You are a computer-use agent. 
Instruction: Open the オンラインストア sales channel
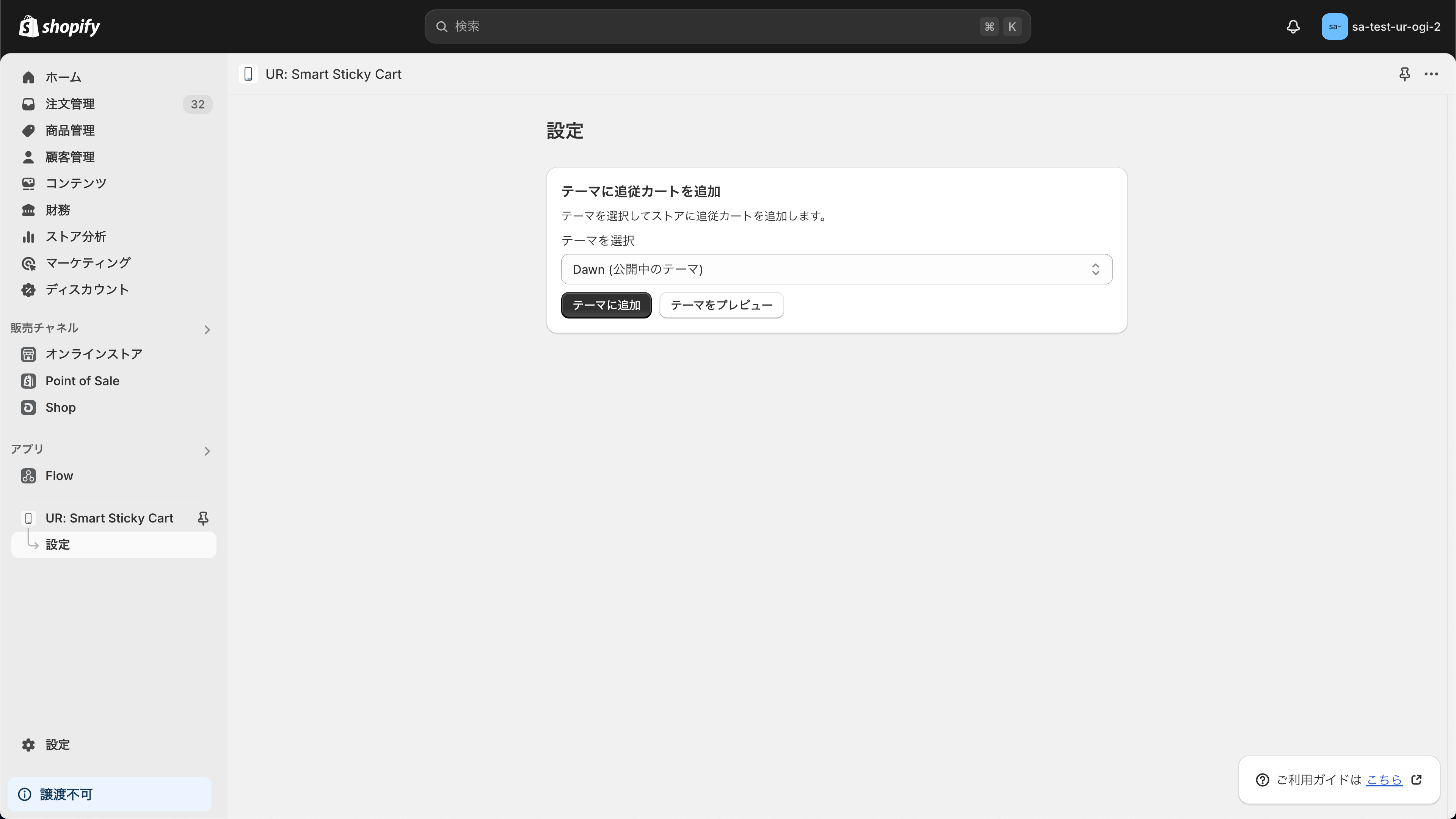94,355
